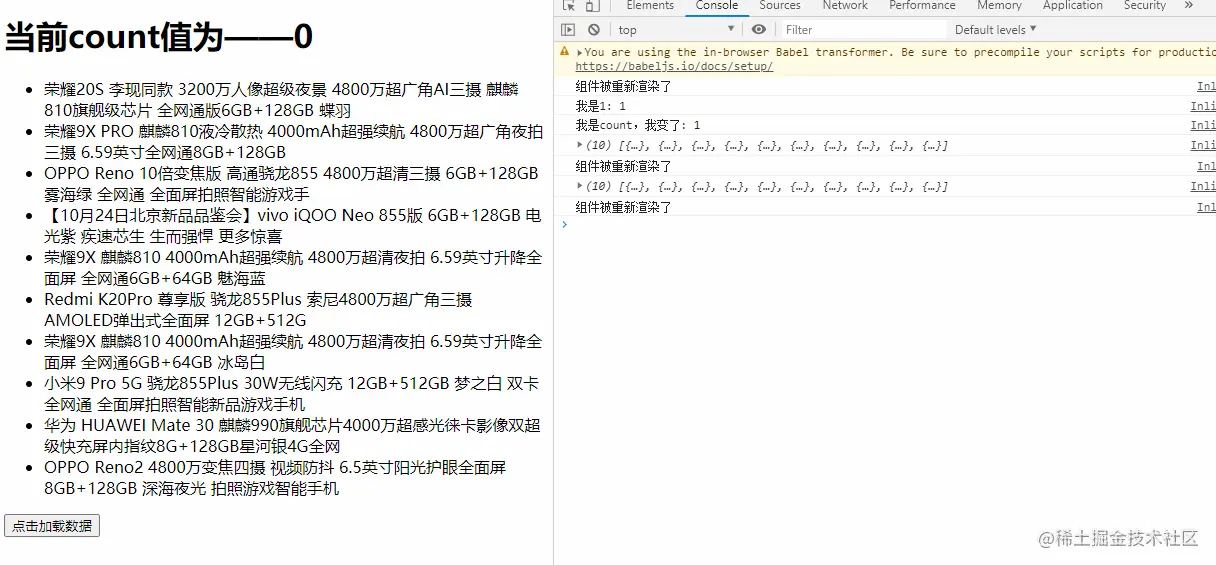Create live expression with the eye icon

click(759, 30)
